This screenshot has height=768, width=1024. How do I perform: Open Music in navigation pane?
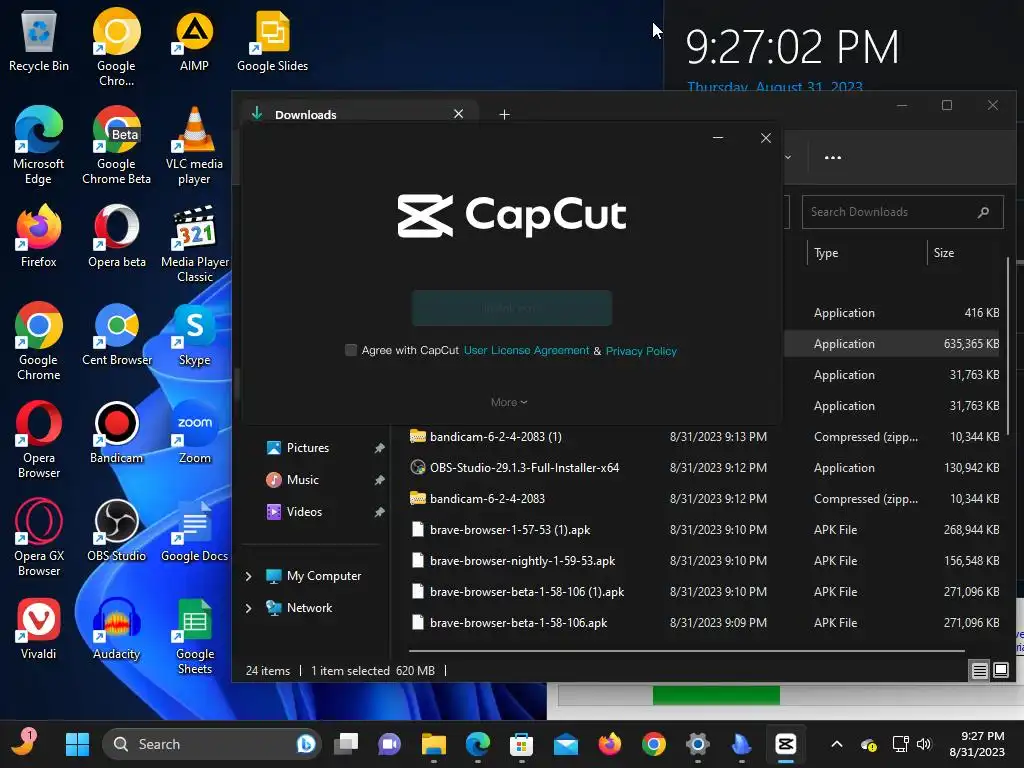(x=302, y=479)
